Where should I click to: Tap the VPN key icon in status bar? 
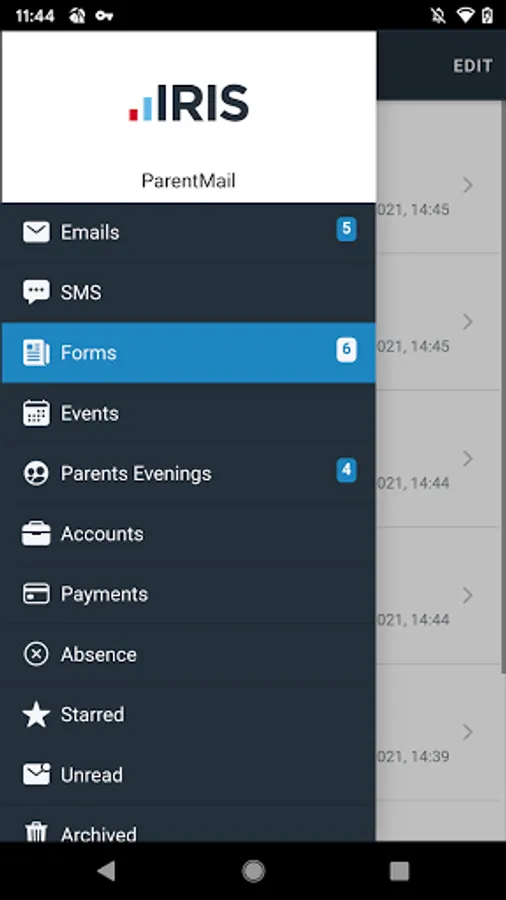(104, 16)
